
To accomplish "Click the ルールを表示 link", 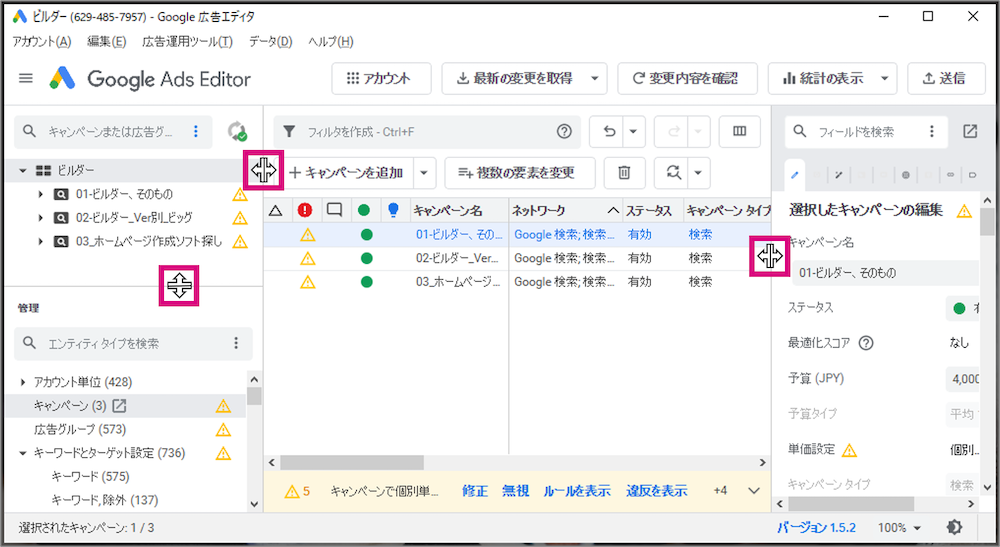I will (x=577, y=490).
